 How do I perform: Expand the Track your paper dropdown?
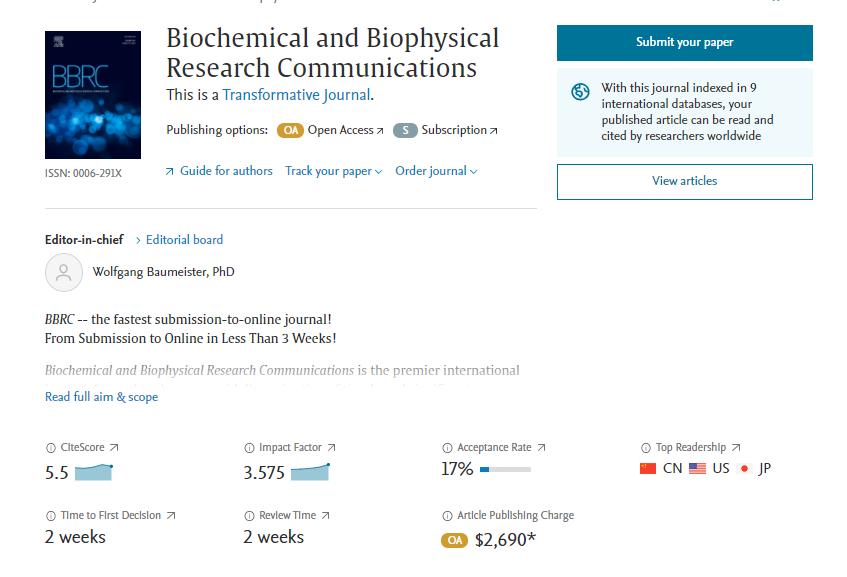(x=333, y=171)
